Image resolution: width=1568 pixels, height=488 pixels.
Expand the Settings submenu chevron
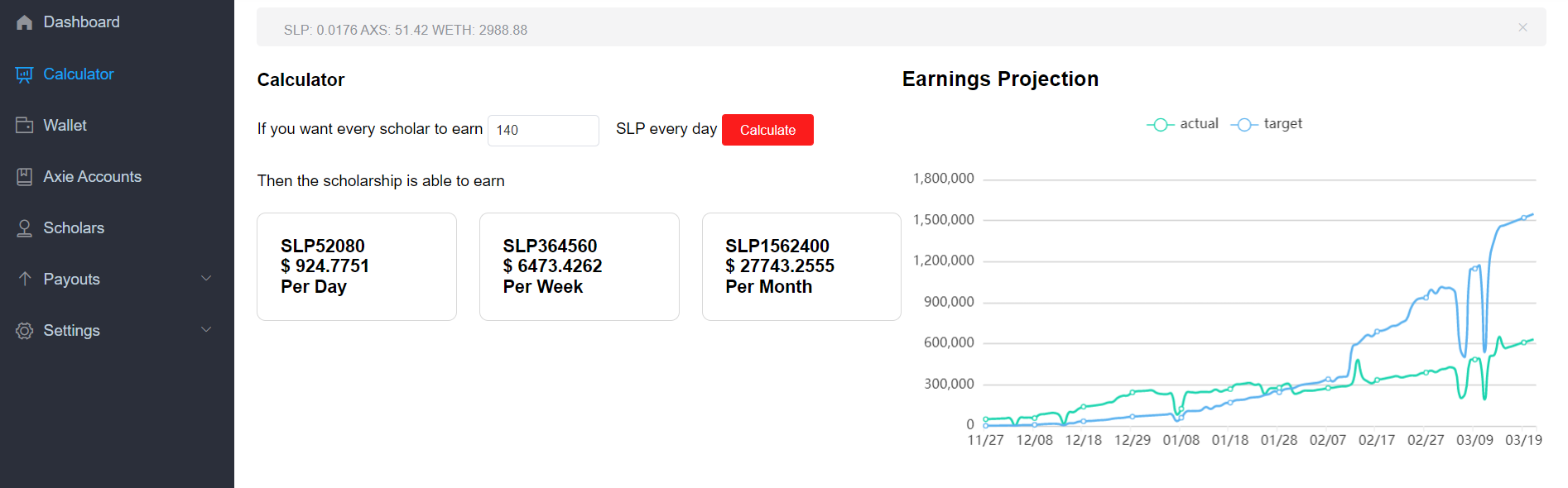pos(206,330)
